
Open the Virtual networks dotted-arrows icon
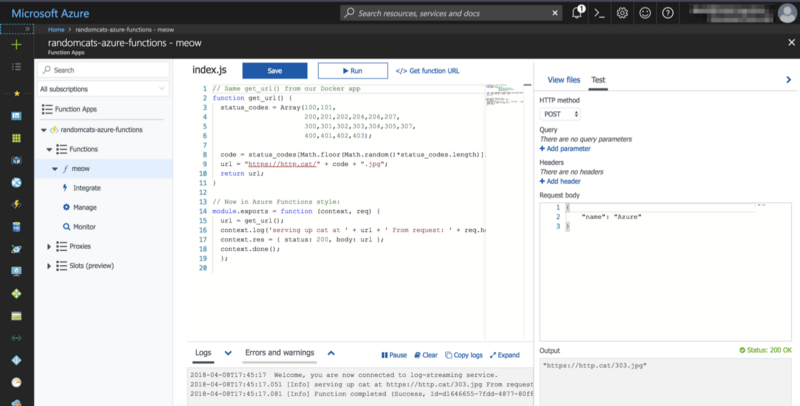[x=16, y=338]
